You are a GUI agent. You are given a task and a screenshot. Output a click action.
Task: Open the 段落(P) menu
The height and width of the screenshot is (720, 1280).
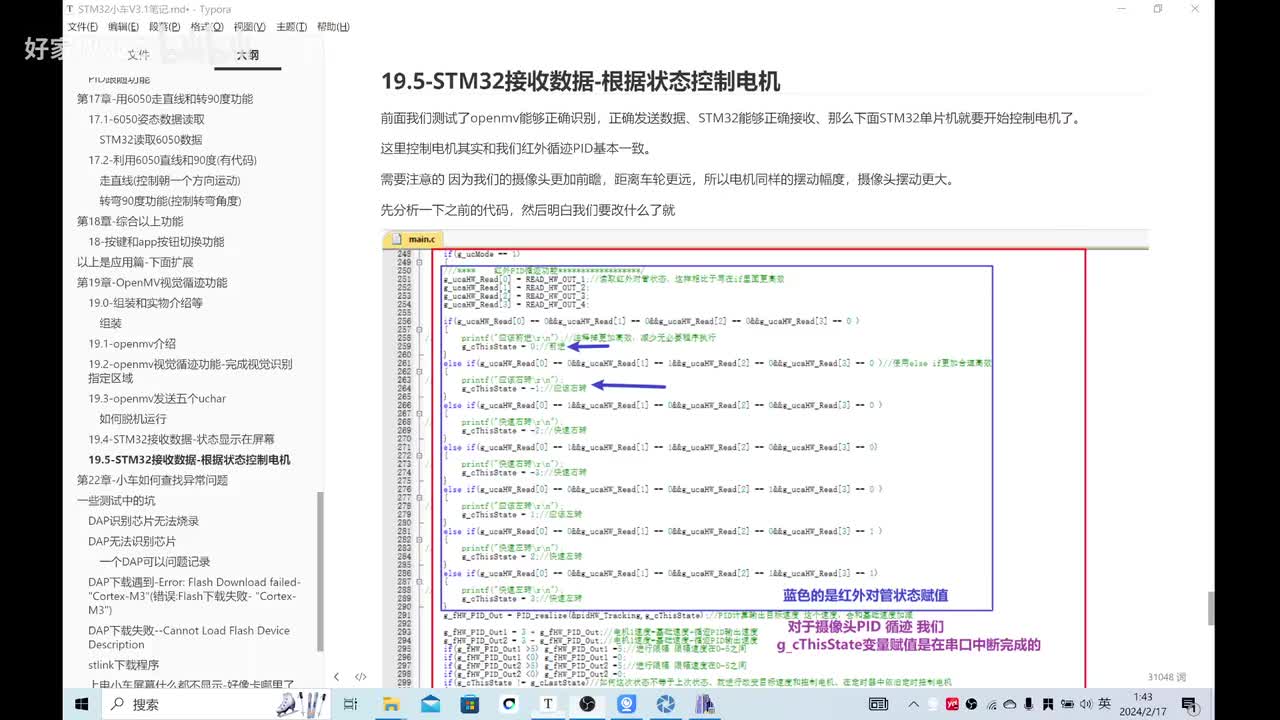[x=165, y=27]
